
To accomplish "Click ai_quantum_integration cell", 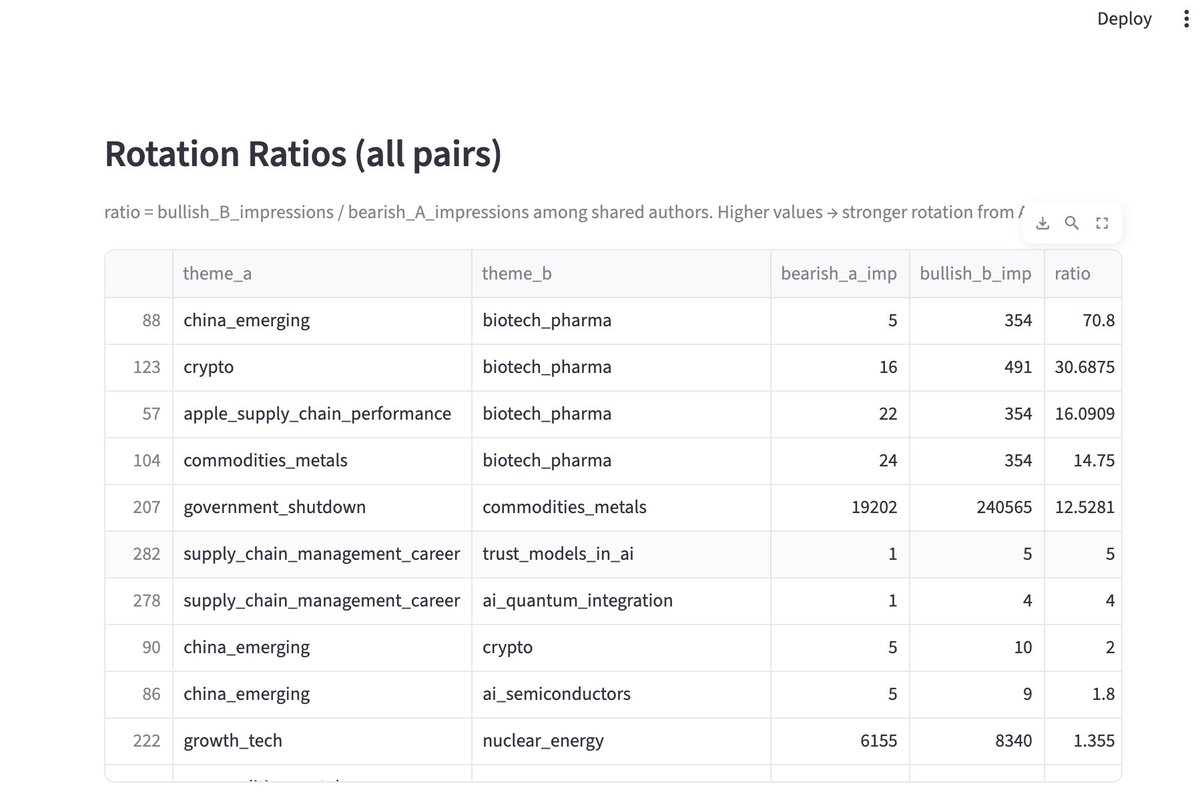I will point(621,601).
